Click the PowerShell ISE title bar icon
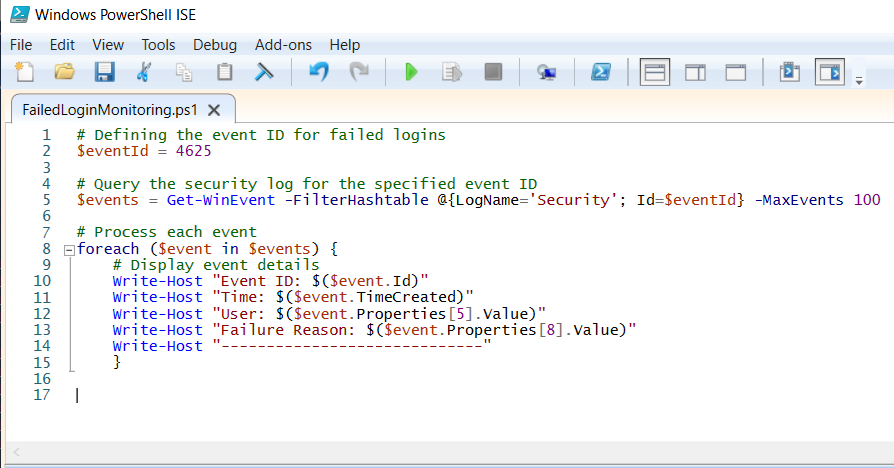The image size is (894, 468). pos(19,14)
